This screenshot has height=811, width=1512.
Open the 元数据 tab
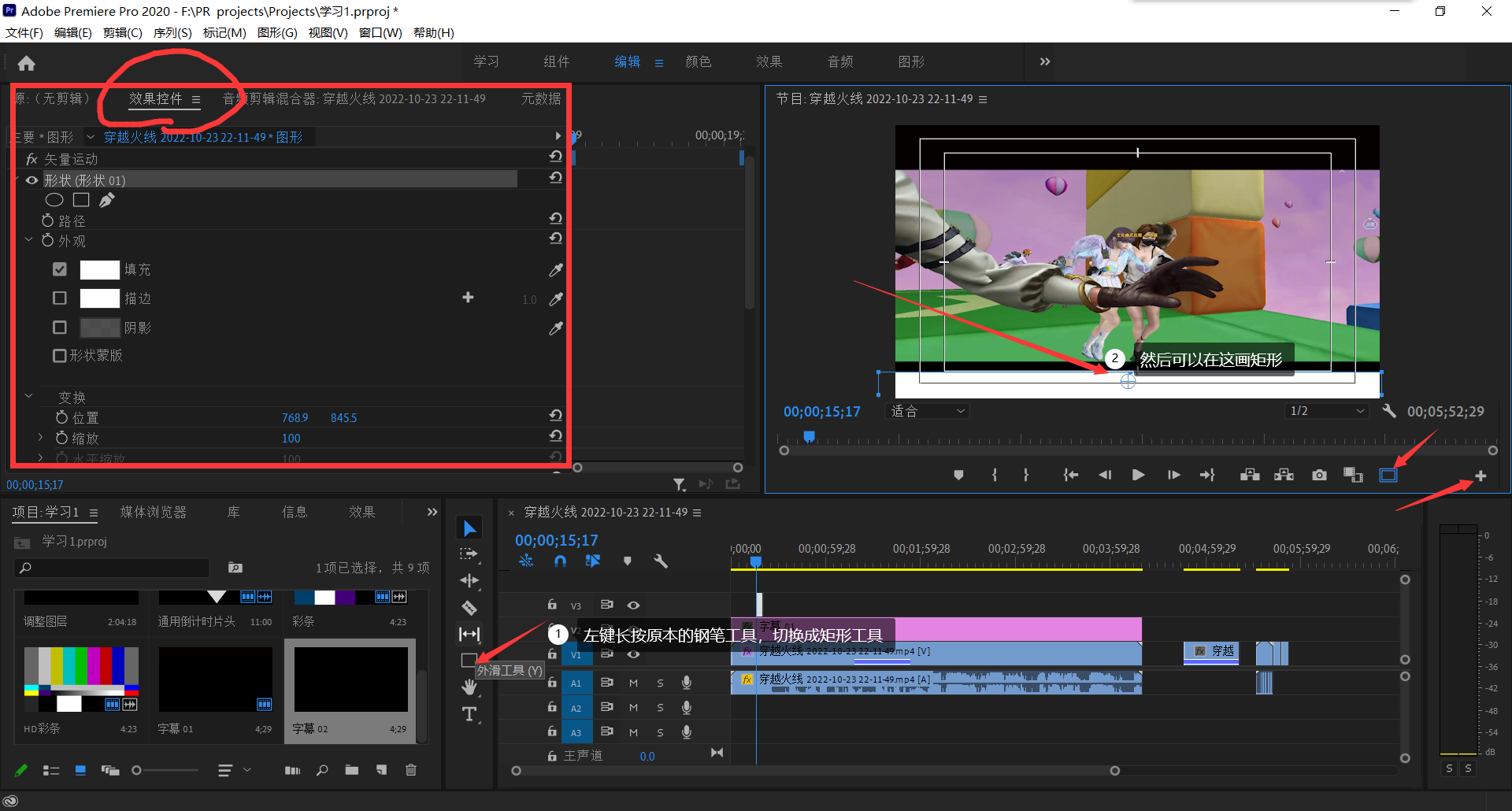click(x=542, y=98)
